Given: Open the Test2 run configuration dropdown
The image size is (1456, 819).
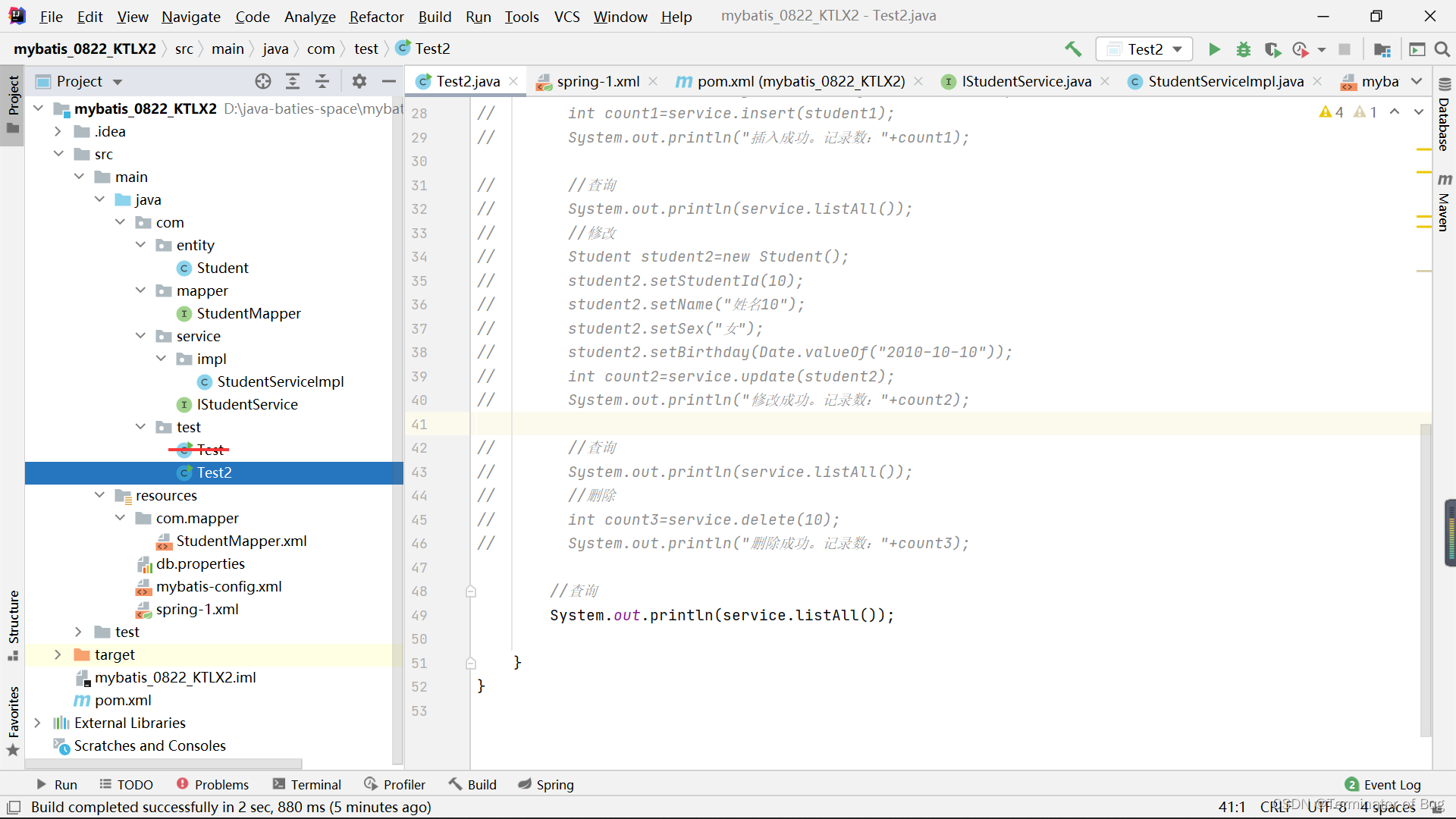Looking at the screenshot, I should click(1144, 49).
